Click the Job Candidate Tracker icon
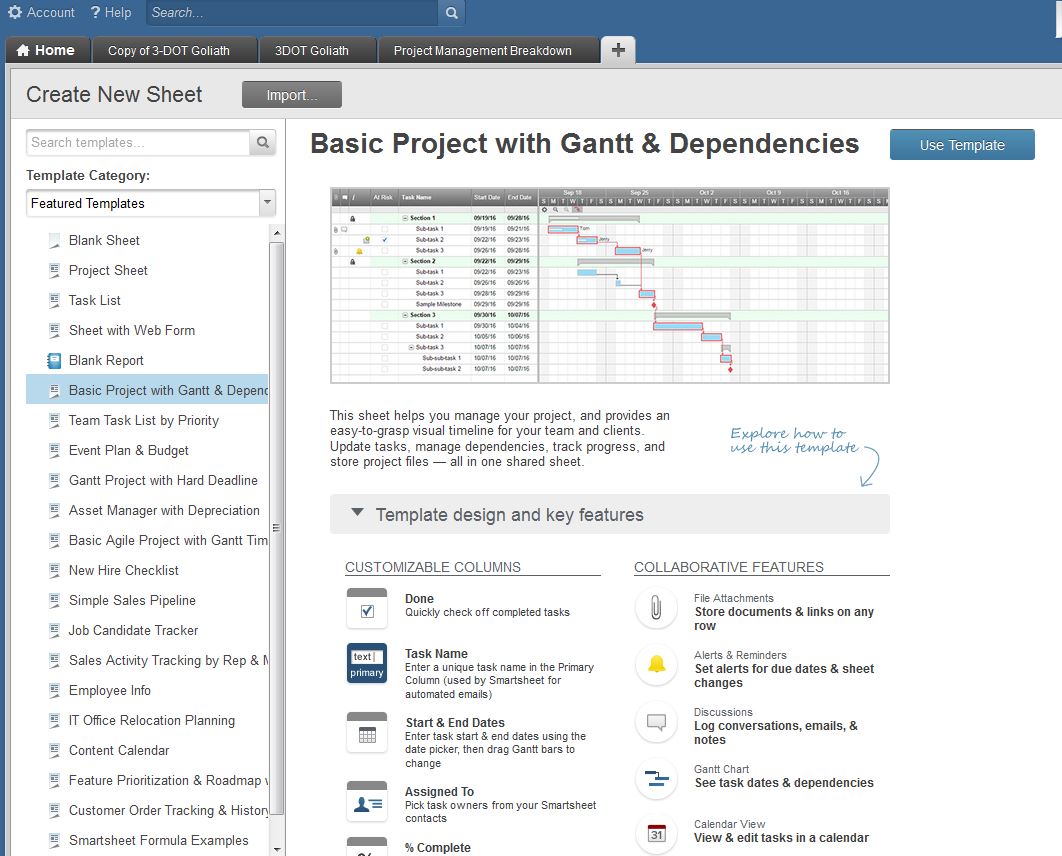1062x856 pixels. click(x=54, y=630)
